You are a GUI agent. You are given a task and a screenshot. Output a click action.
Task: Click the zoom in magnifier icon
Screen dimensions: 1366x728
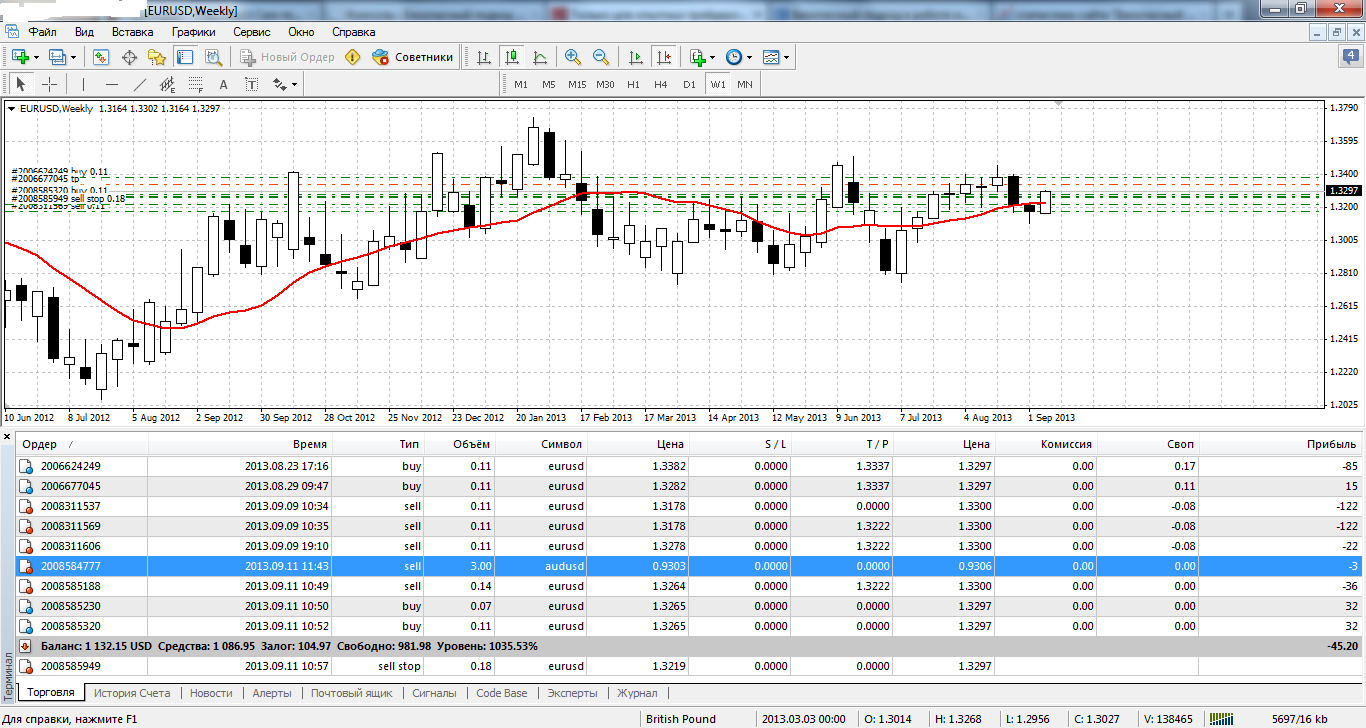tap(573, 57)
